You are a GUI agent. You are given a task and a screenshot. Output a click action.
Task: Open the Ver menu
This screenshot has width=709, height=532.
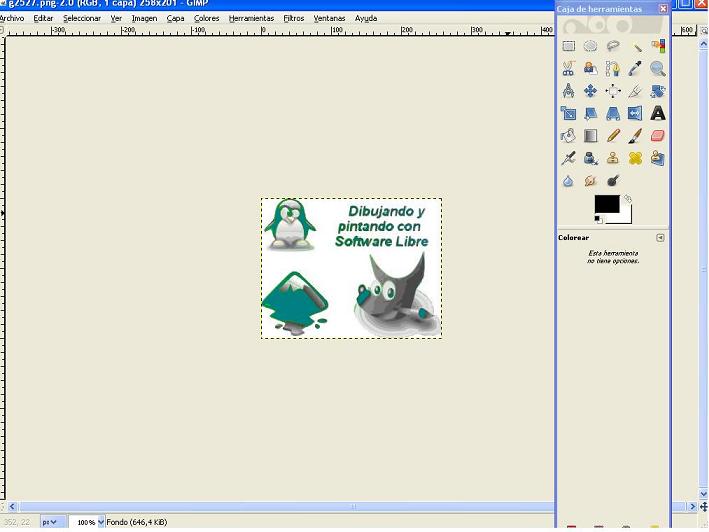point(116,19)
